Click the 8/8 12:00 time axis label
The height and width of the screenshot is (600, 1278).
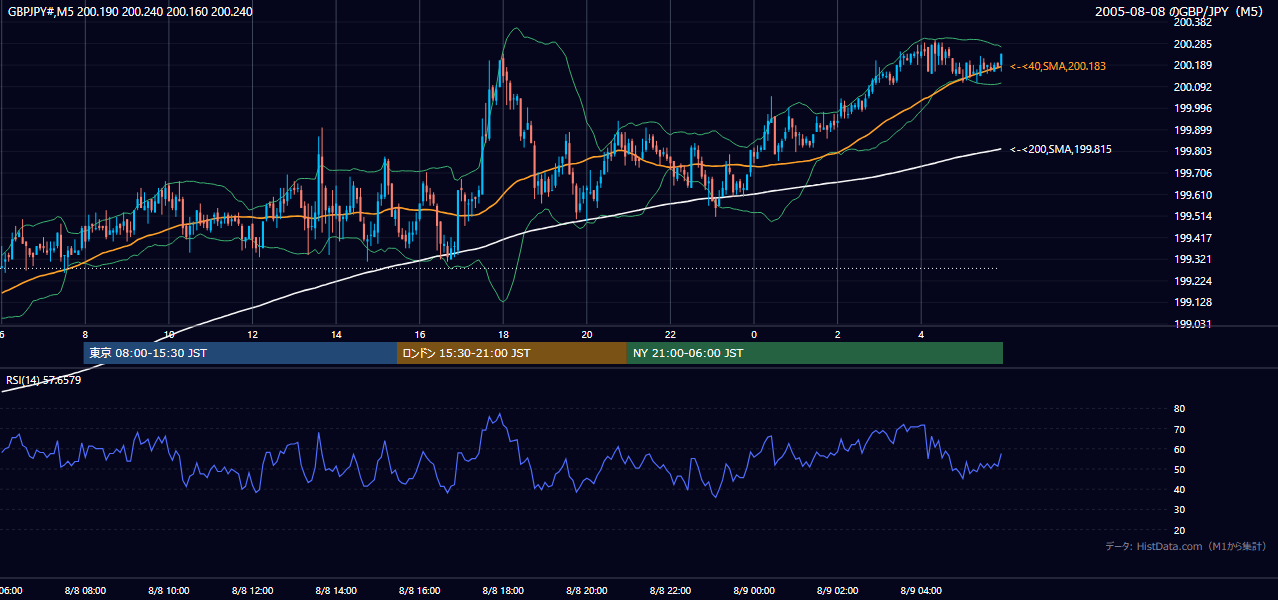click(252, 591)
